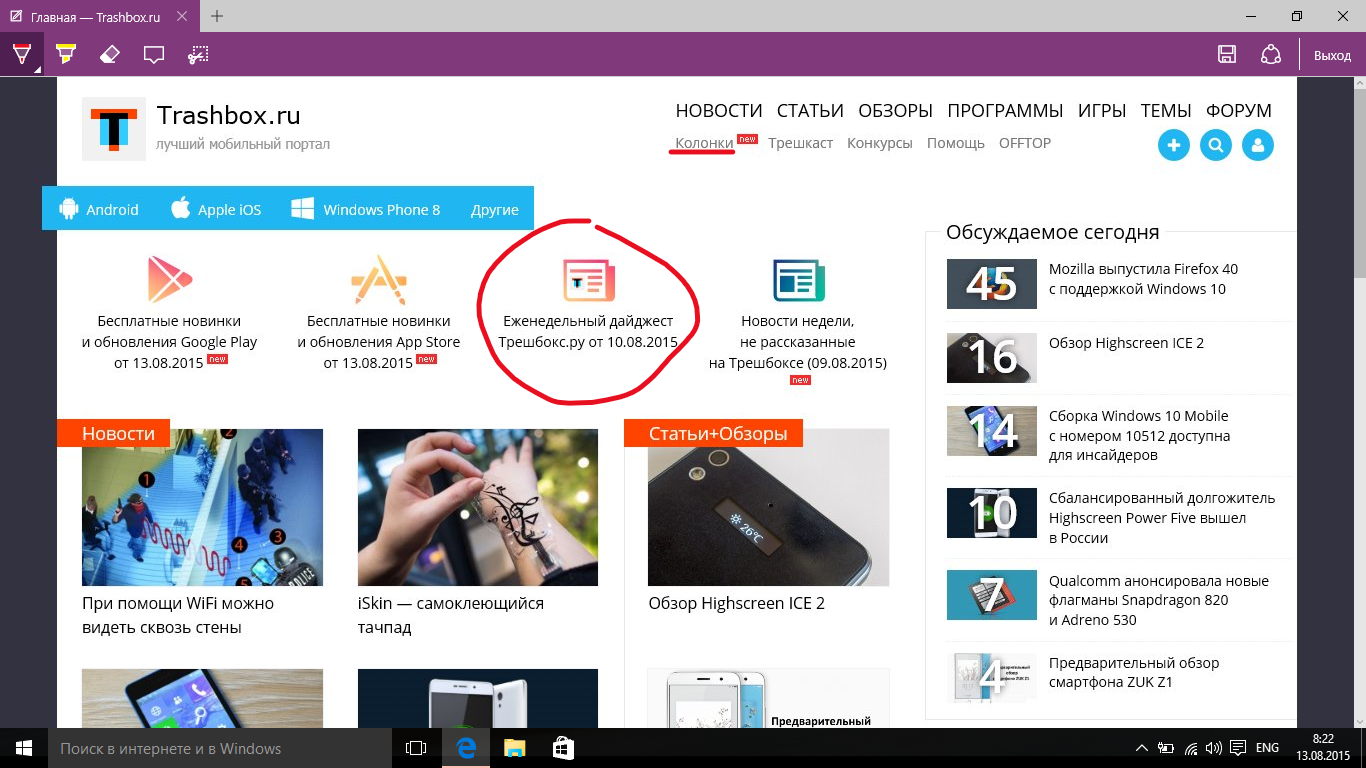Image resolution: width=1366 pixels, height=768 pixels.
Task: Open the WiFi through-walls article thumbnail
Action: 202,507
